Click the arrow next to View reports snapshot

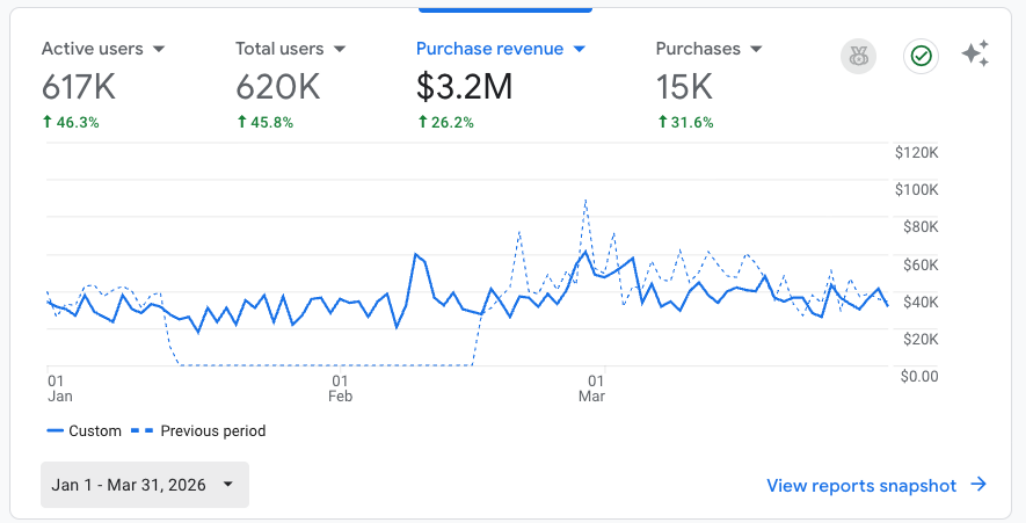tap(978, 484)
